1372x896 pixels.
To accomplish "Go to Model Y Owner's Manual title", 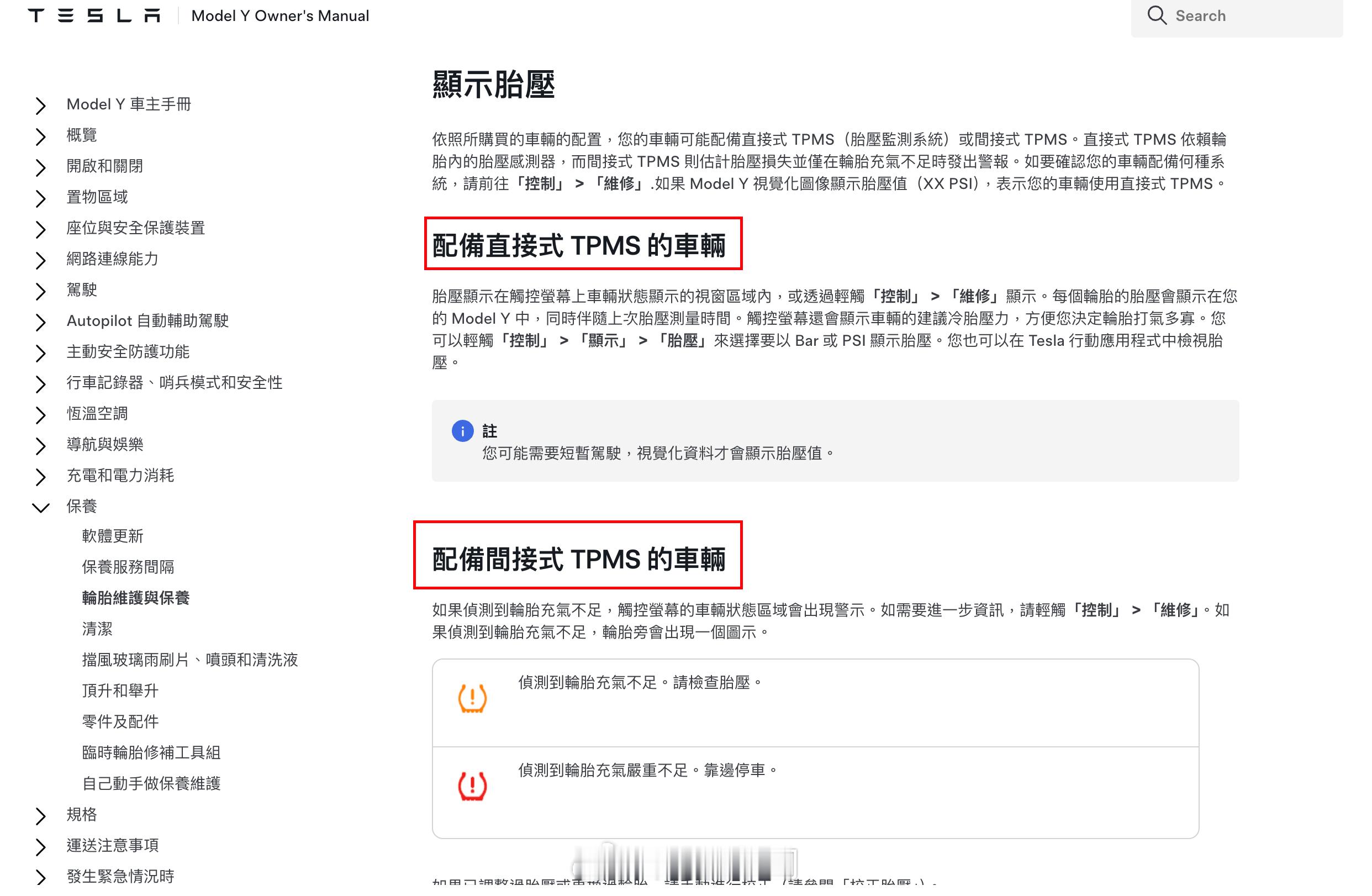I will [279, 15].
